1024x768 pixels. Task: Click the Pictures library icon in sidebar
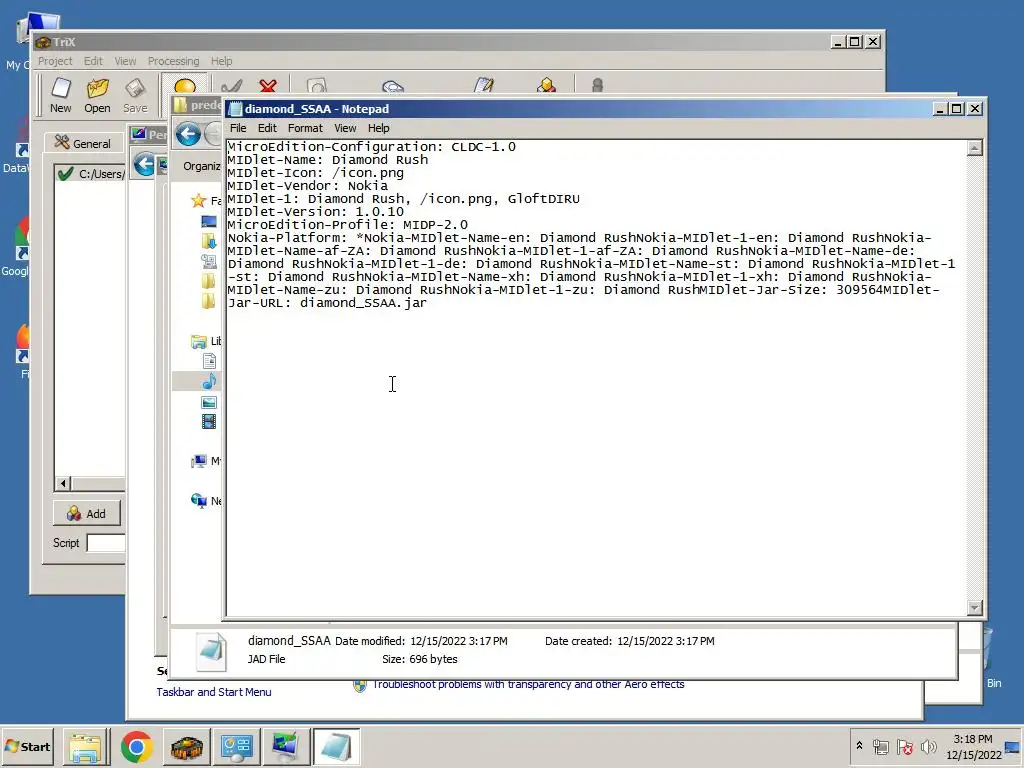click(x=209, y=402)
